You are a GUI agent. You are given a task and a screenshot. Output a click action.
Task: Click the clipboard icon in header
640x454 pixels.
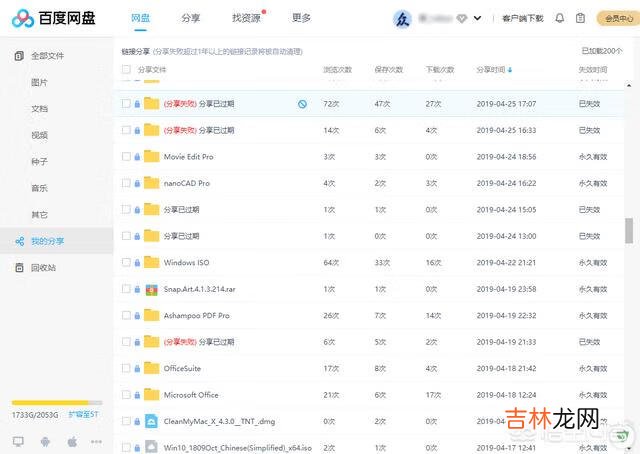coord(580,18)
